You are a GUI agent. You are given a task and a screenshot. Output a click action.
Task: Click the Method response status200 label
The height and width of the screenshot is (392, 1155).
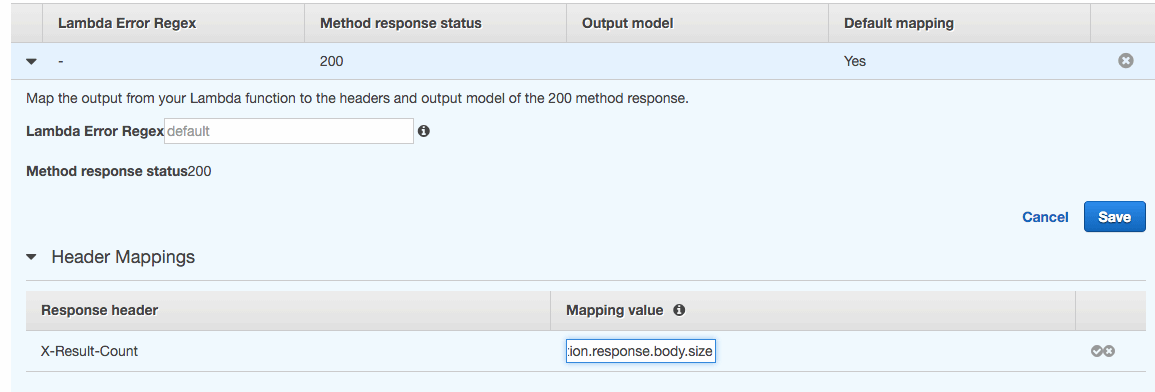(x=119, y=171)
